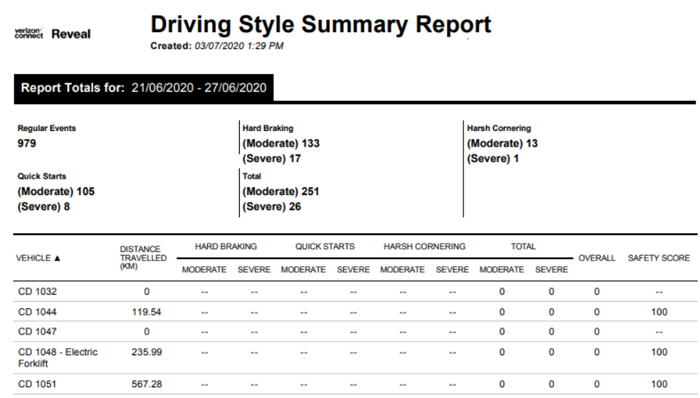The height and width of the screenshot is (398, 700).
Task: Click the DISTANCE TRAVELLED (KM) column header
Action: click(x=143, y=258)
